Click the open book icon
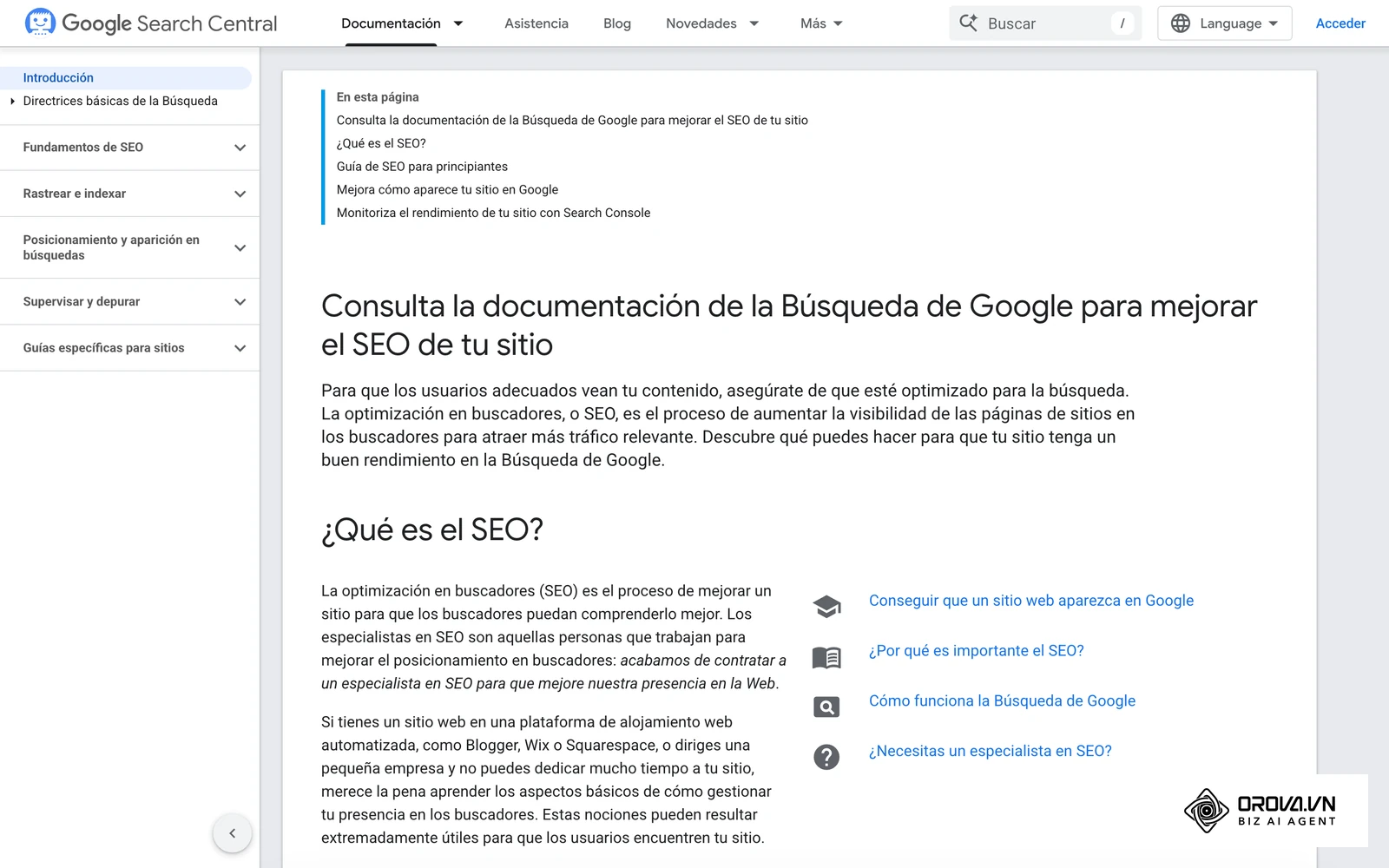 (x=826, y=658)
